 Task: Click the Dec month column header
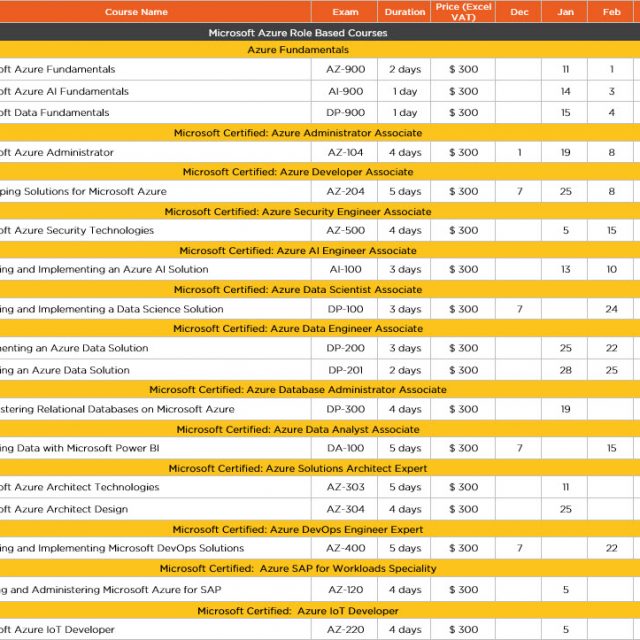(519, 13)
